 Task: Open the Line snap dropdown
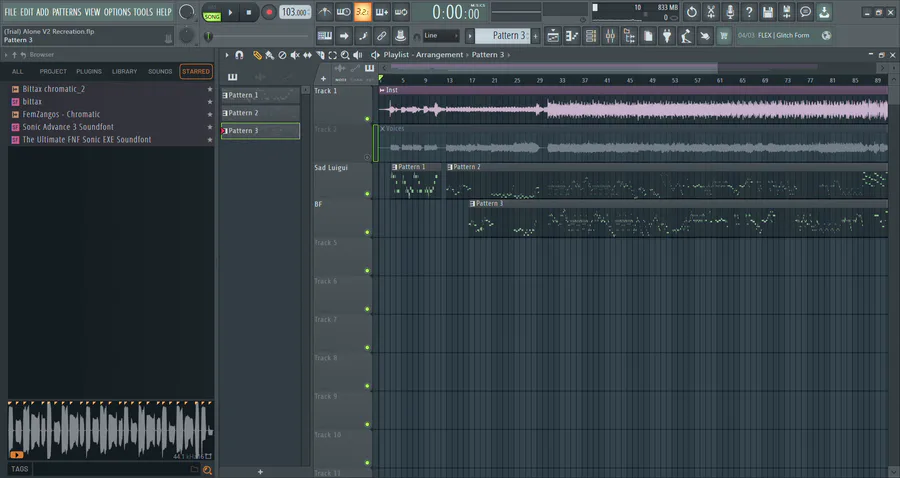point(441,36)
